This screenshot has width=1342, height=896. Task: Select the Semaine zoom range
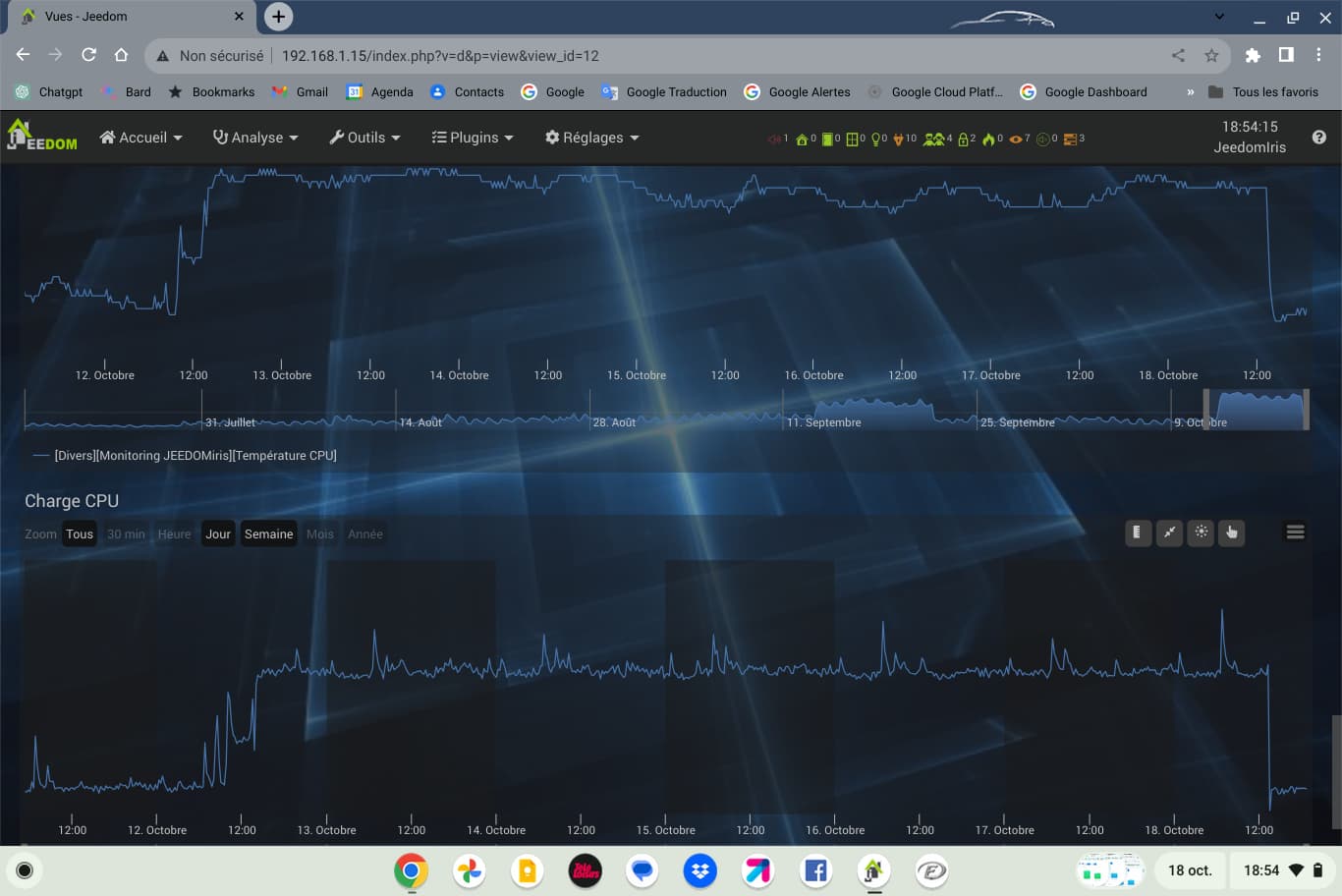point(268,533)
